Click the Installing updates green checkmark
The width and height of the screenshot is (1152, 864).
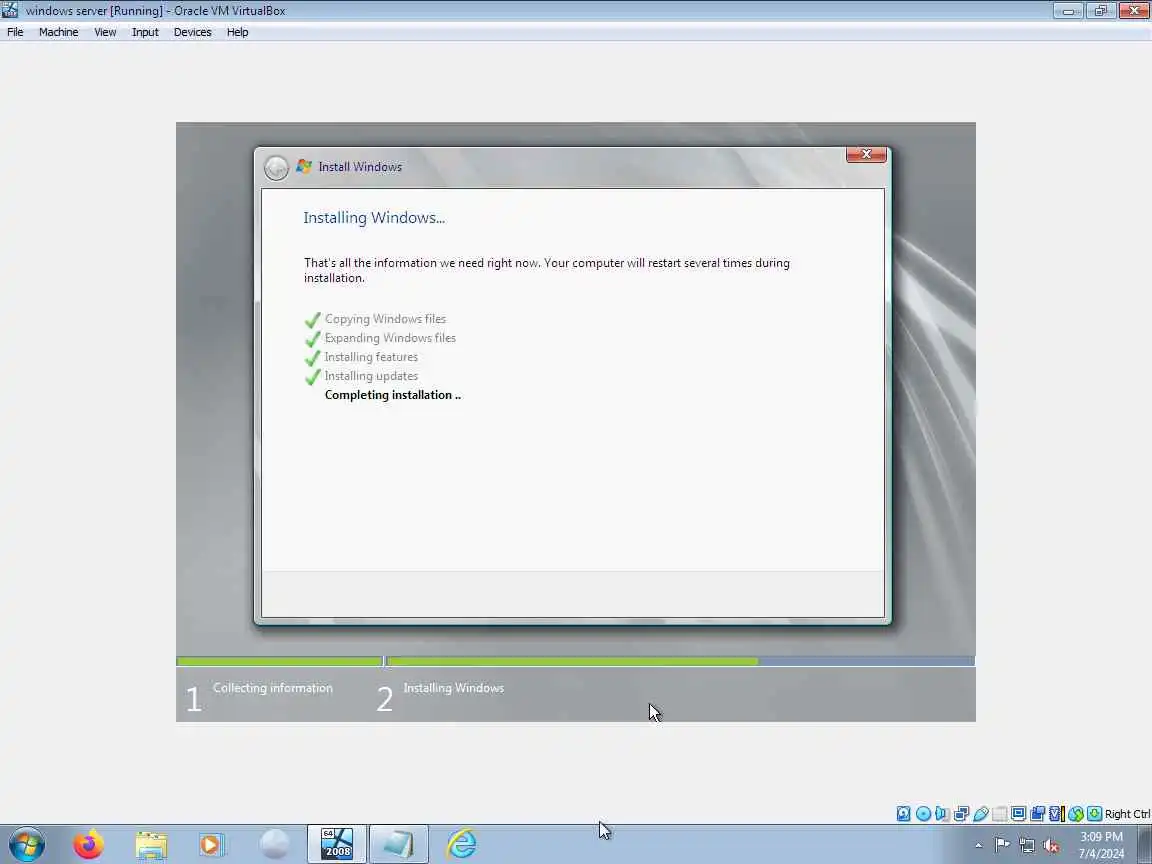point(312,377)
